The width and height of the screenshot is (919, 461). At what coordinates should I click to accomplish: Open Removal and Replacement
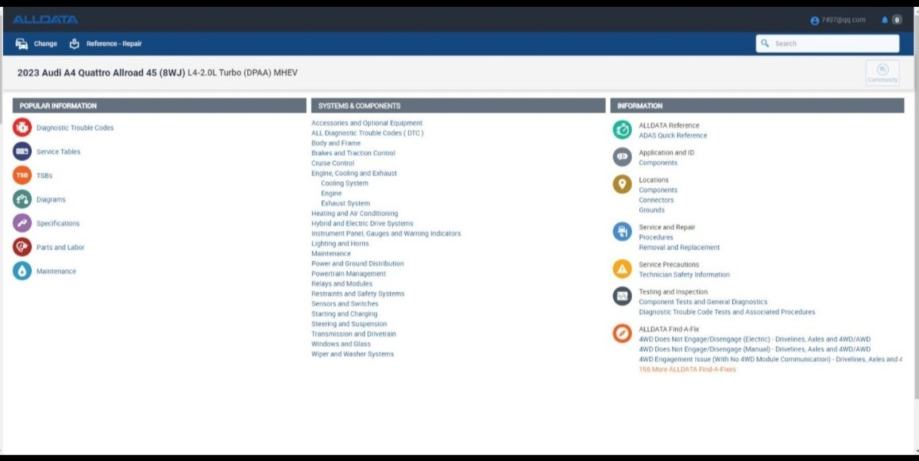pyautogui.click(x=679, y=248)
